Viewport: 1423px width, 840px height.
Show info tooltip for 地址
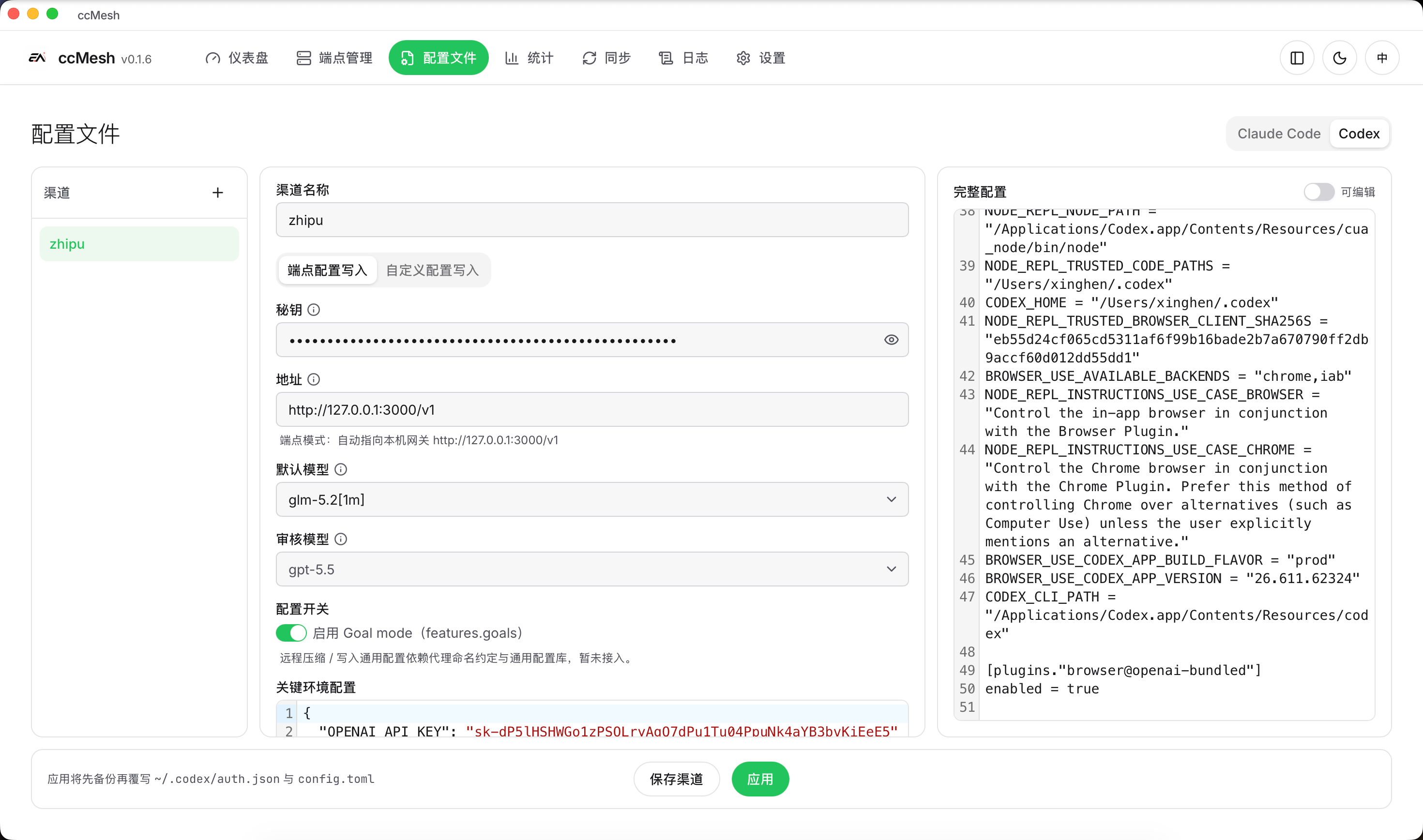tap(314, 379)
